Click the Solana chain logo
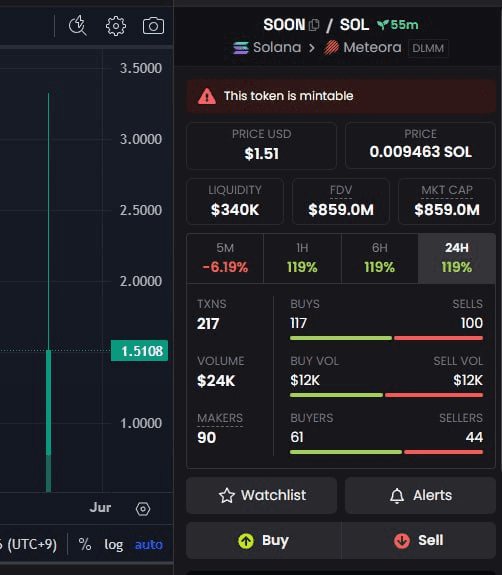The height and width of the screenshot is (575, 502). tap(241, 48)
